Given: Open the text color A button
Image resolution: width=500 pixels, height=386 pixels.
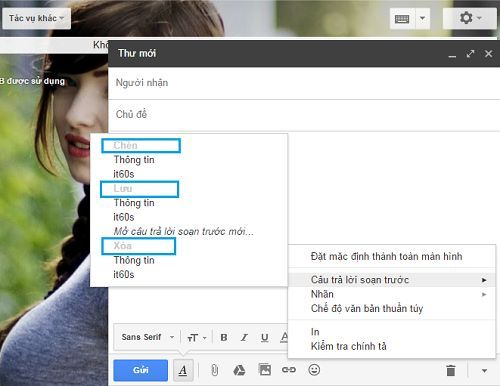Looking at the screenshot, I should [x=284, y=337].
